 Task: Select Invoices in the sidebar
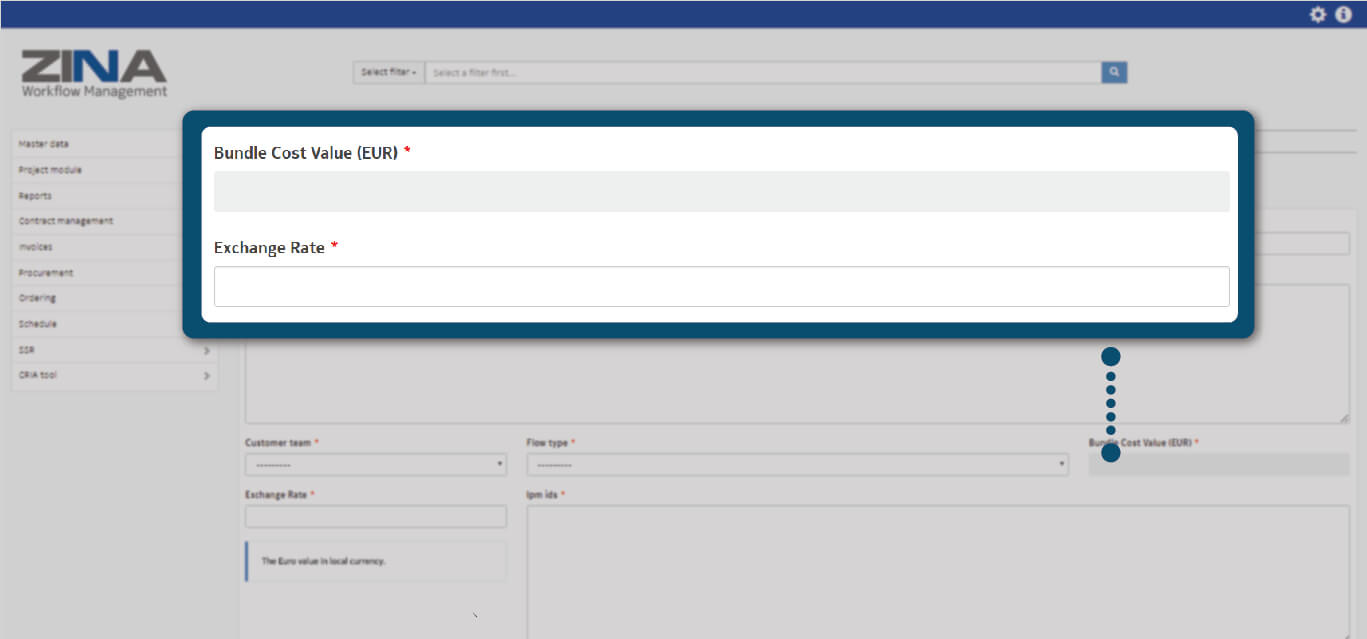click(36, 247)
